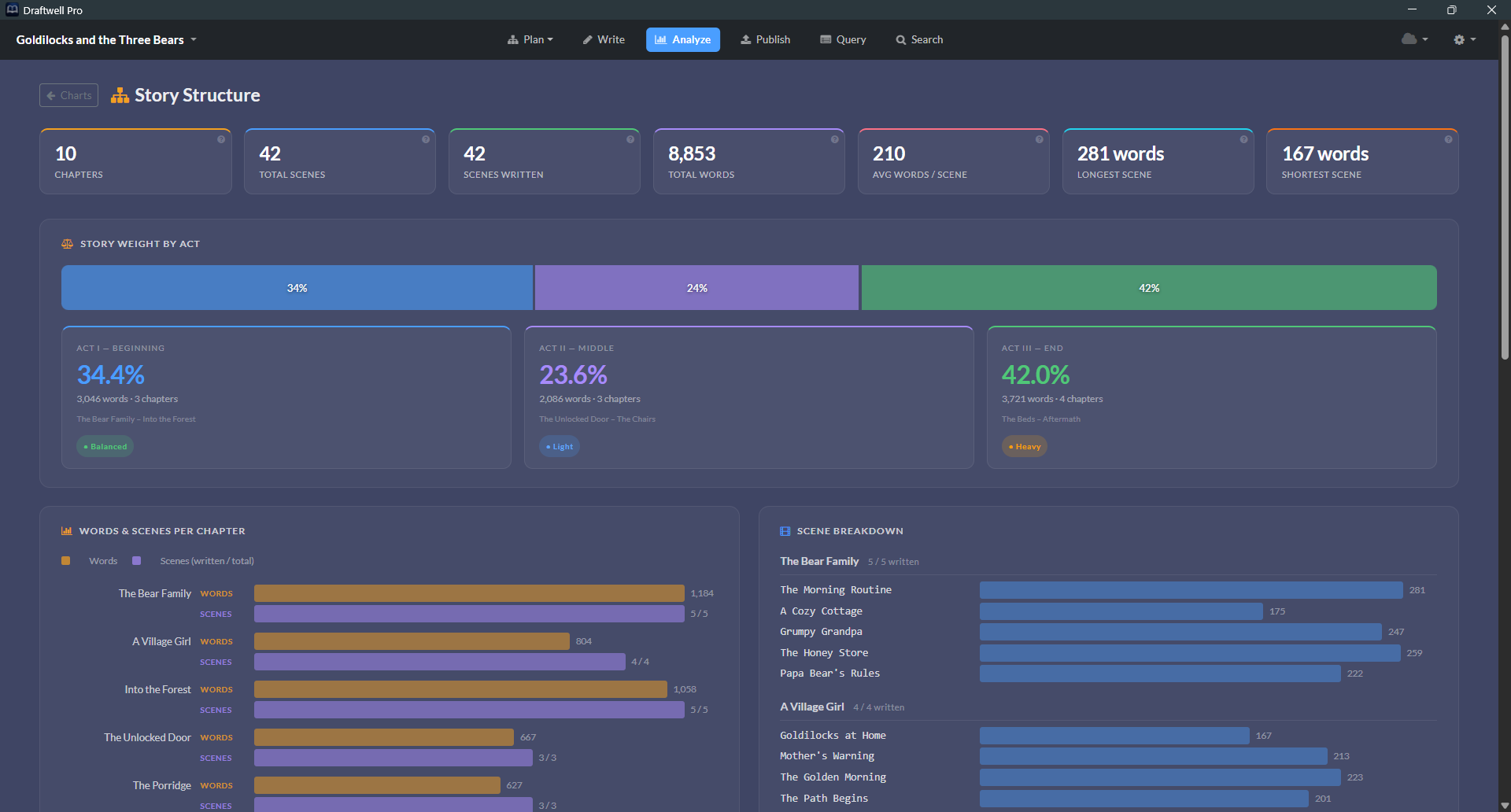Go to the Query tab
Viewport: 1511px width, 812px height.
(843, 39)
